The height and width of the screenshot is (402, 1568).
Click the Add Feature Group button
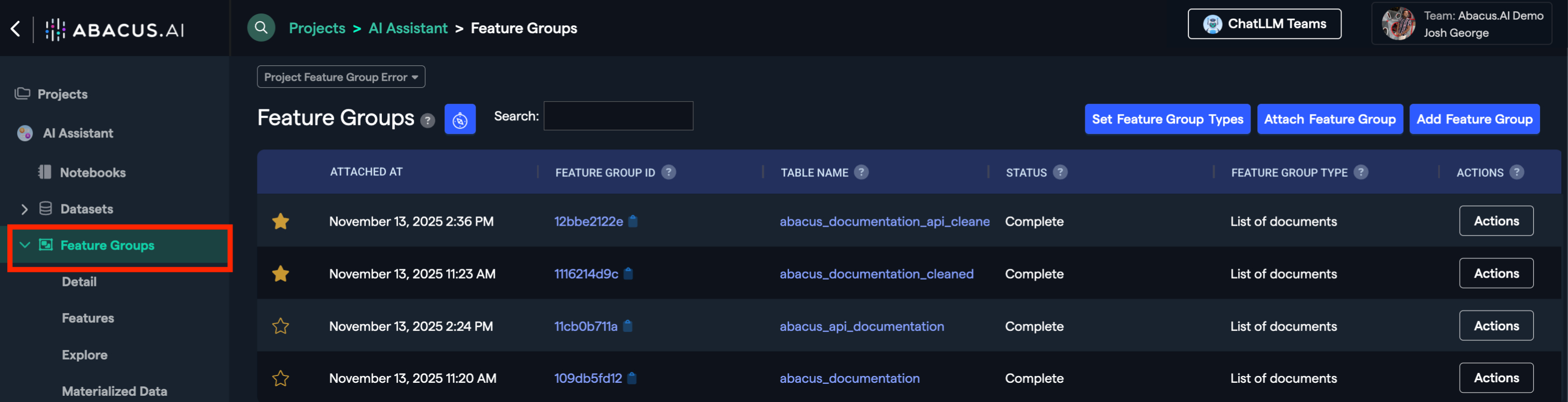(1474, 119)
